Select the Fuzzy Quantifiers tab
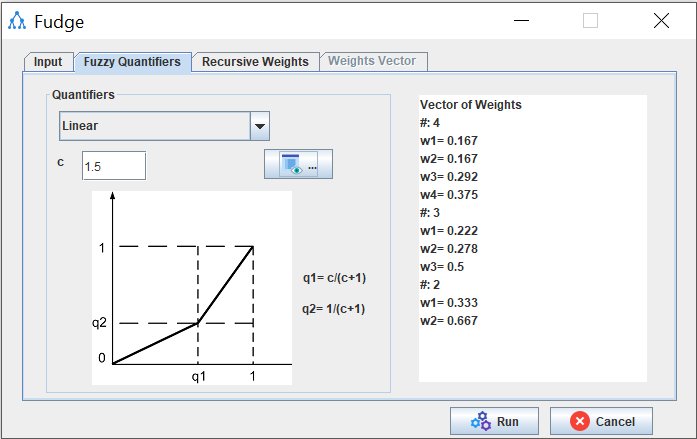Viewport: 697px width, 439px height. pos(132,62)
